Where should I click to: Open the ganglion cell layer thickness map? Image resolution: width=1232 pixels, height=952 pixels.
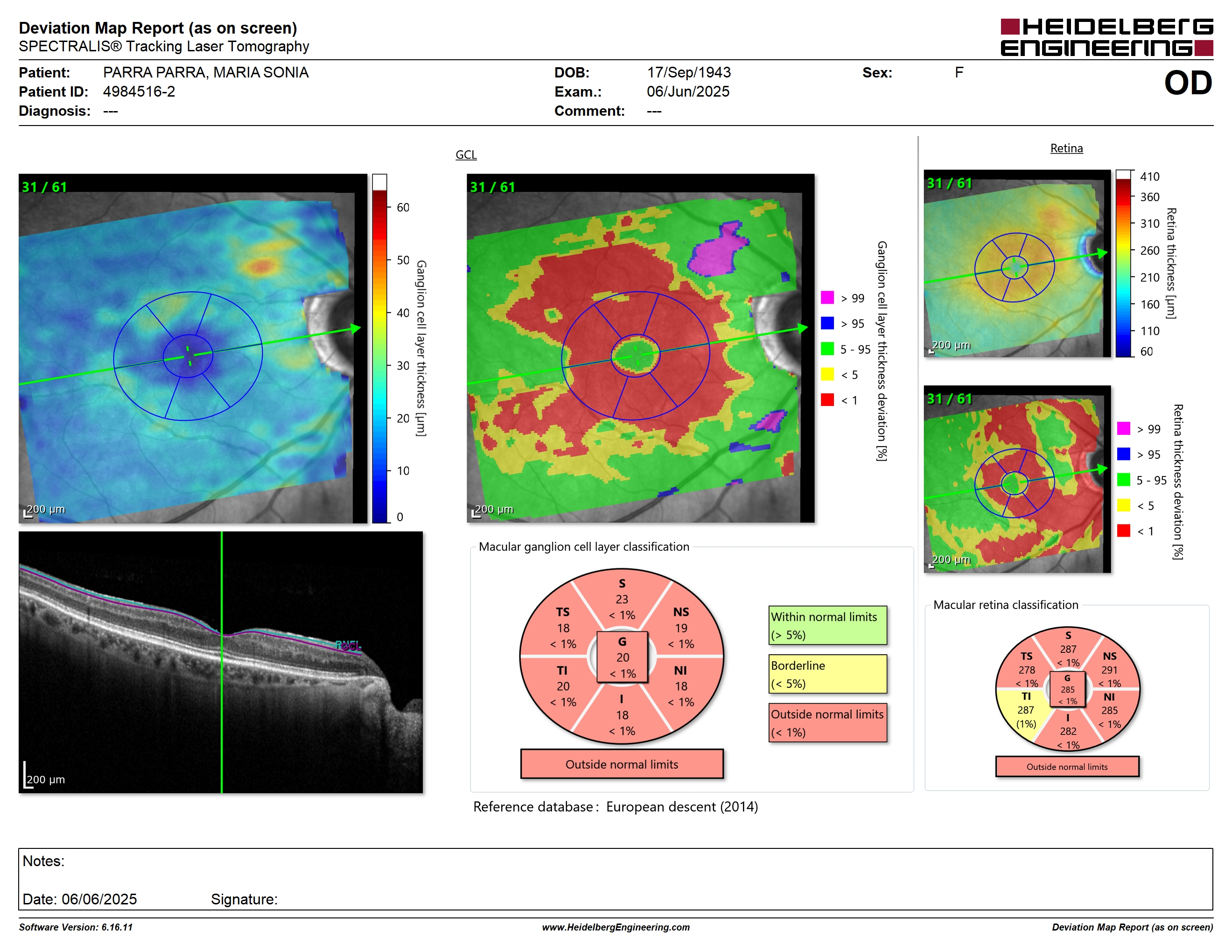point(193,349)
